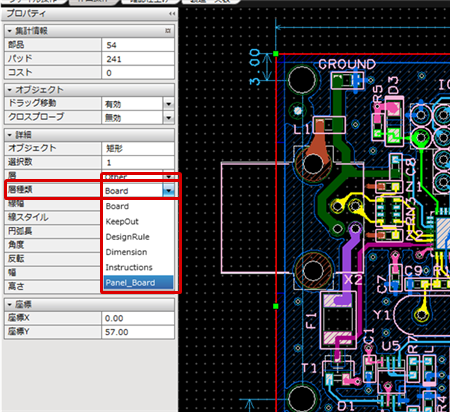Image resolution: width=450 pixels, height=412 pixels.
Task: Click the パッド count value 241
Action: click(x=138, y=59)
